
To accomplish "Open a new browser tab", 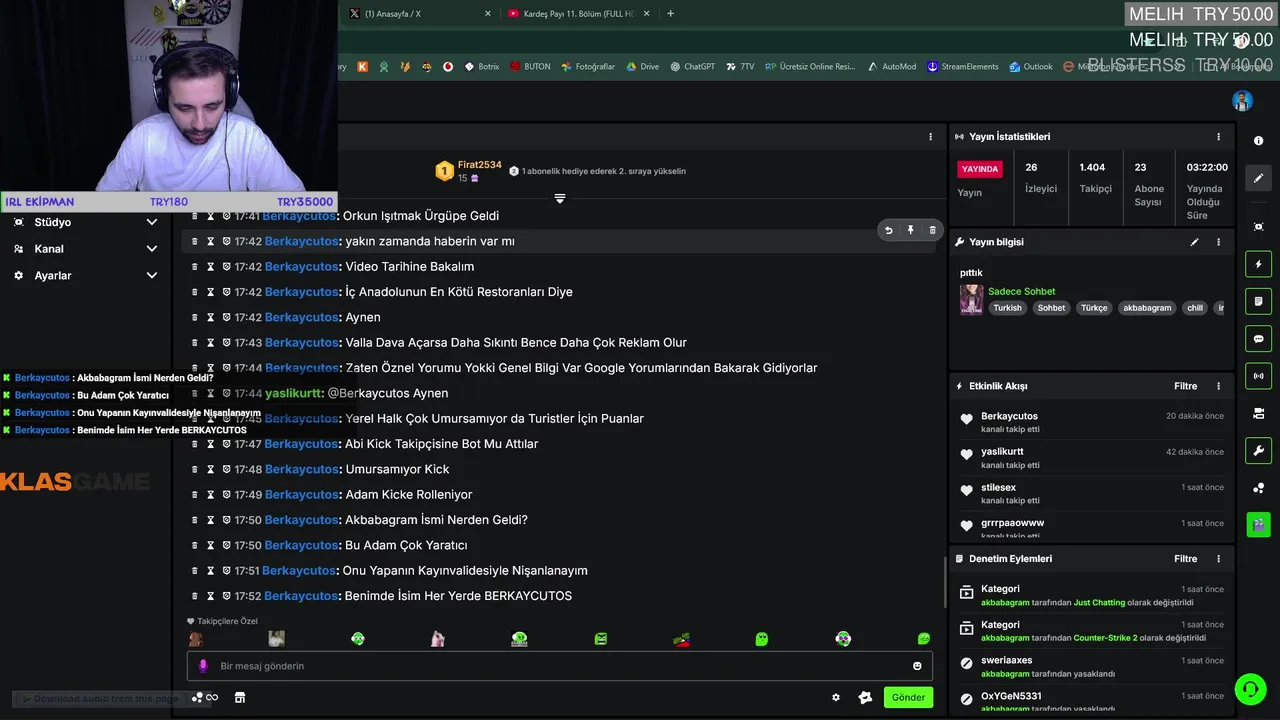I will tap(670, 14).
